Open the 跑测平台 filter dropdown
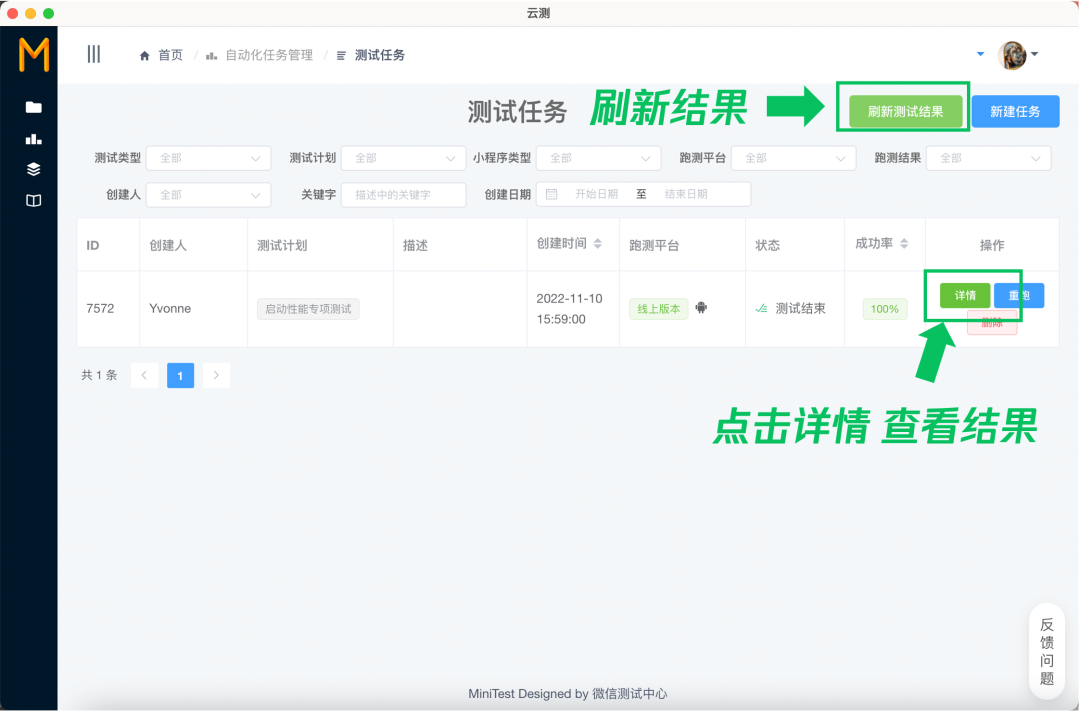Viewport: 1080px width, 712px height. [x=793, y=158]
